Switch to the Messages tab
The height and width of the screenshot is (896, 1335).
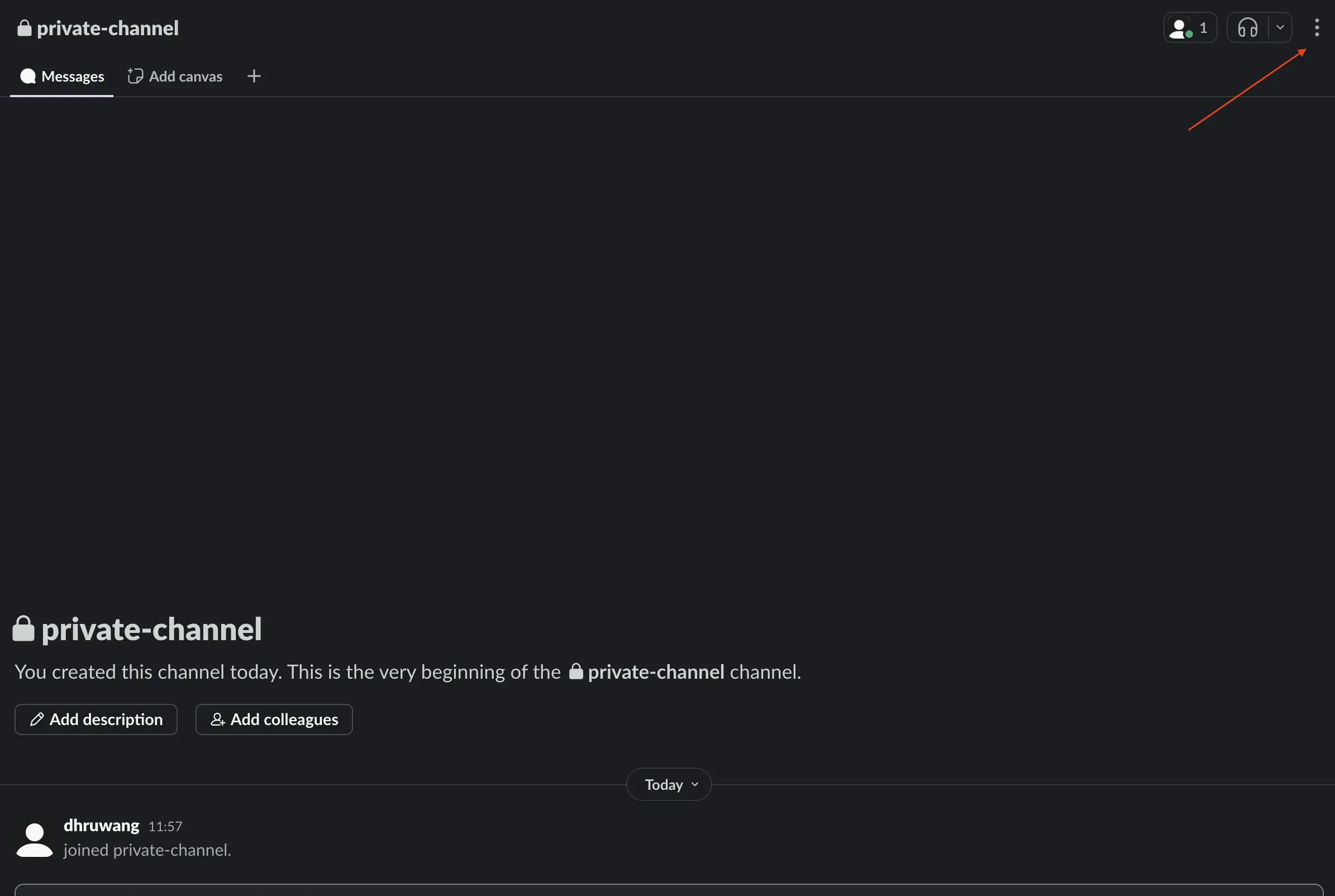pos(61,77)
